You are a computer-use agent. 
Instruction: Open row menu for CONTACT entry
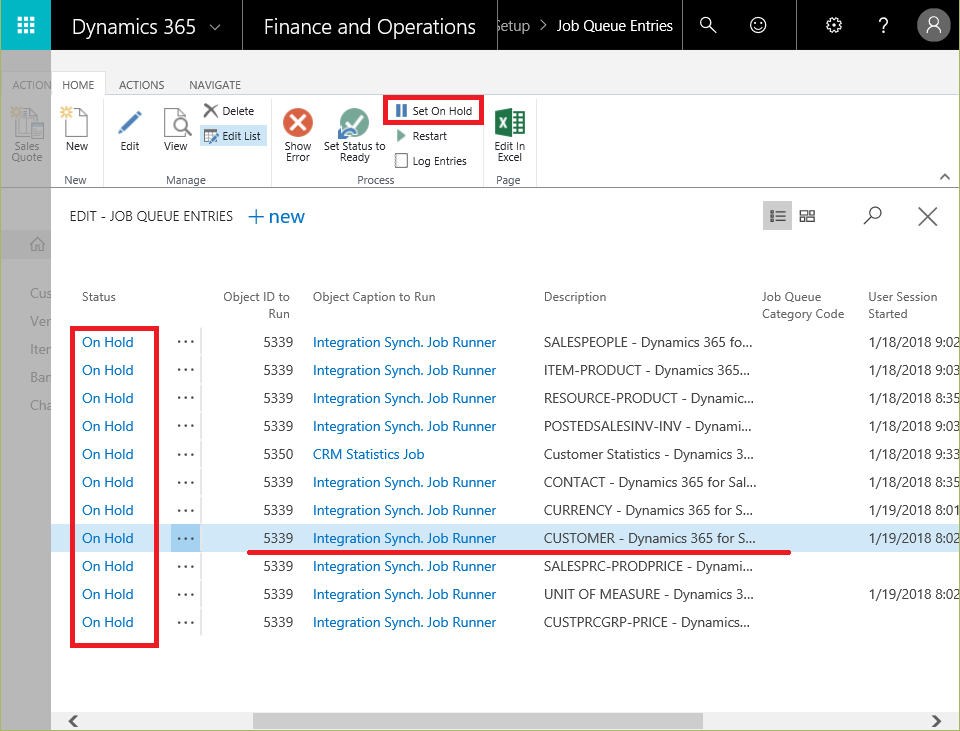click(x=186, y=482)
